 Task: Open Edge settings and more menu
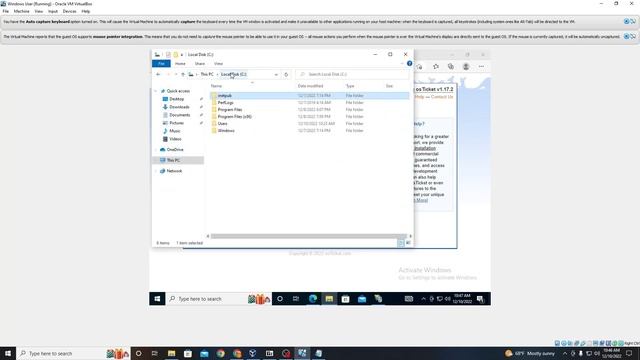(481, 67)
